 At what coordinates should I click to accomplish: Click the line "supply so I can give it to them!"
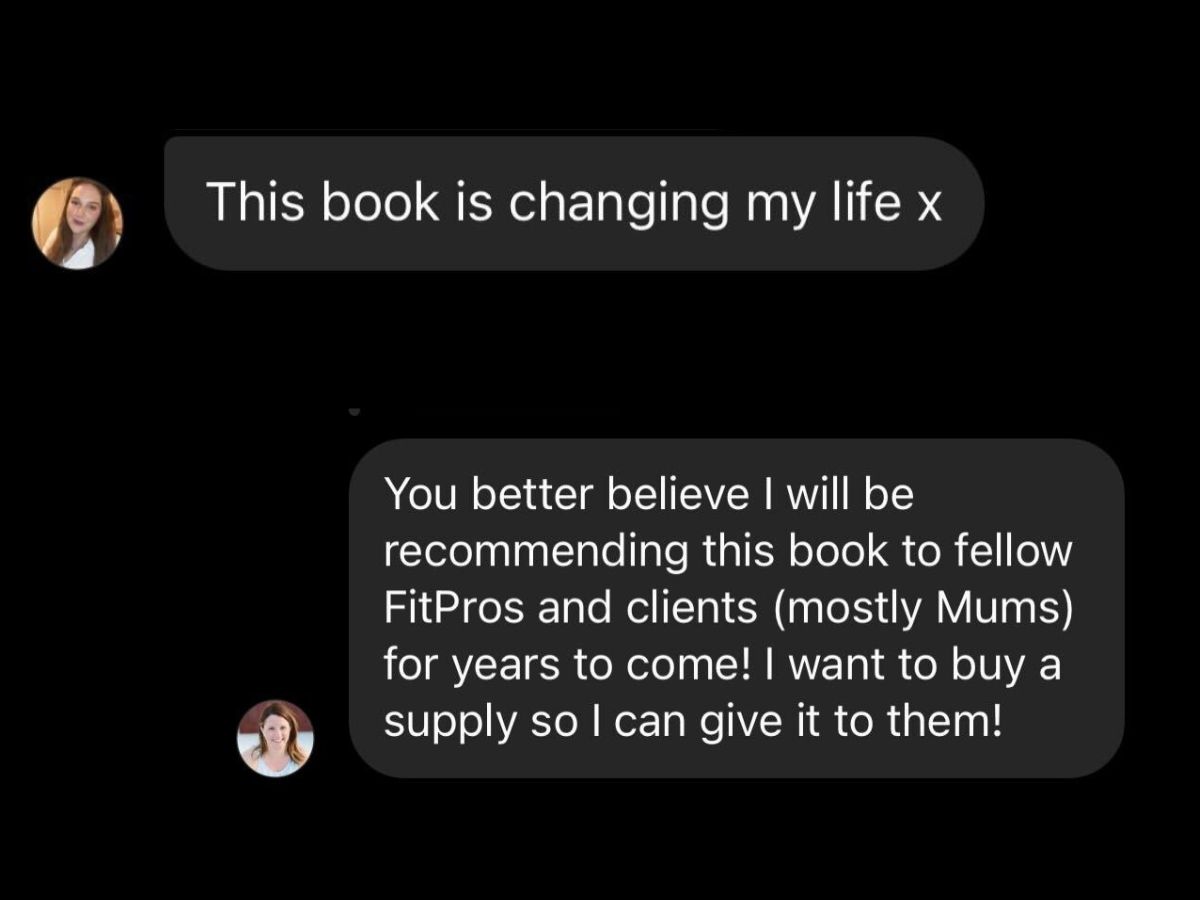click(692, 722)
